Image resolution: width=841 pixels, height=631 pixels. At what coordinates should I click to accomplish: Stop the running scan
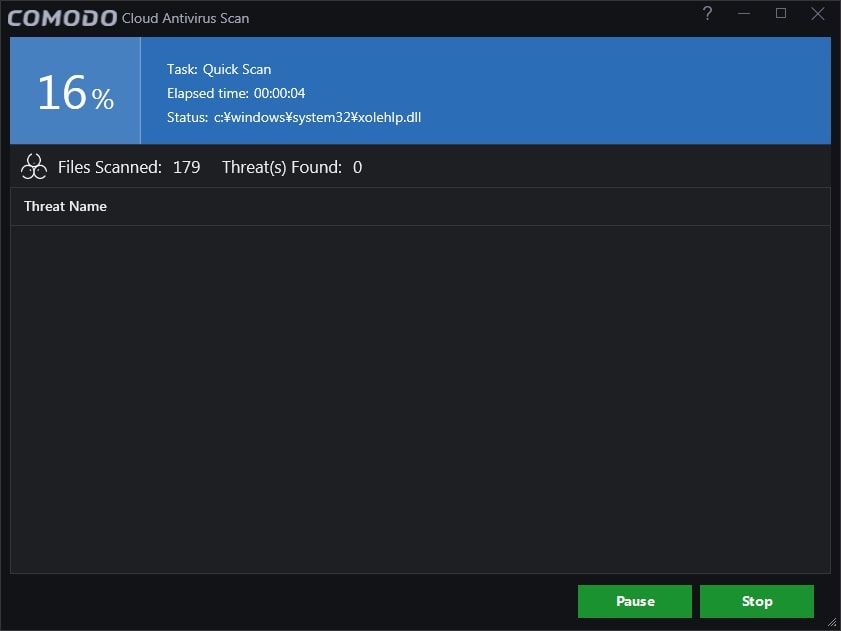(757, 601)
